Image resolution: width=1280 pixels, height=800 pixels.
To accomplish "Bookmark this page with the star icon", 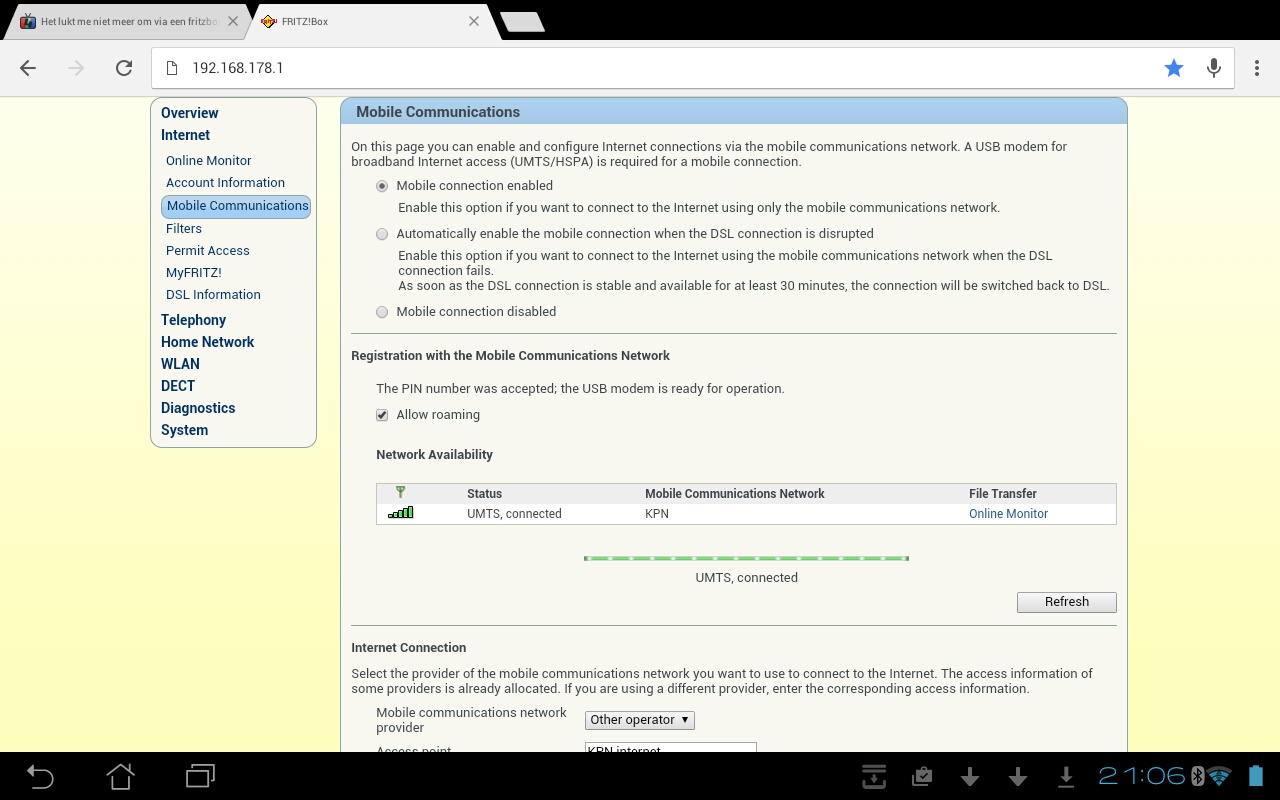I will click(x=1174, y=68).
